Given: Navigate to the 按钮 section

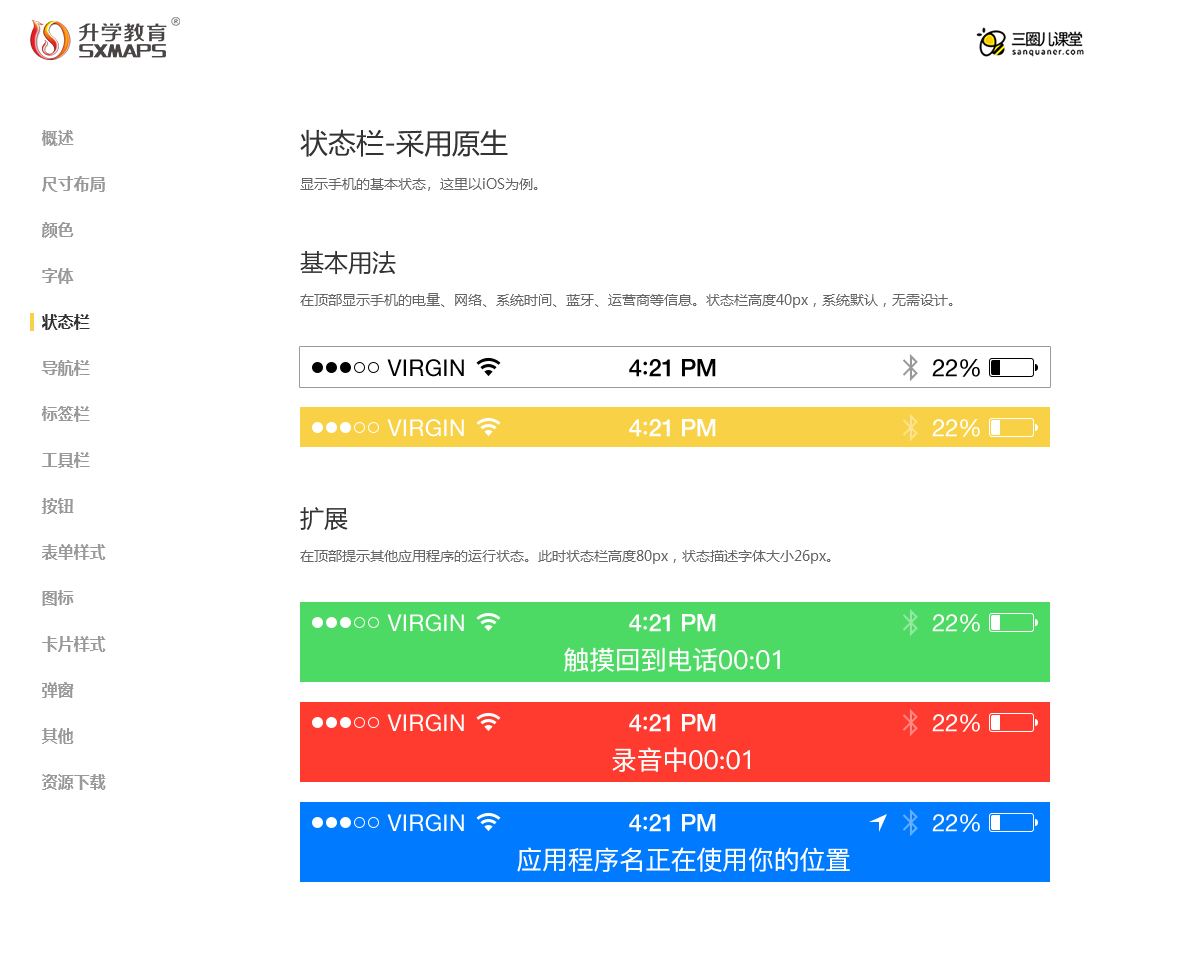Looking at the screenshot, I should point(57,506).
